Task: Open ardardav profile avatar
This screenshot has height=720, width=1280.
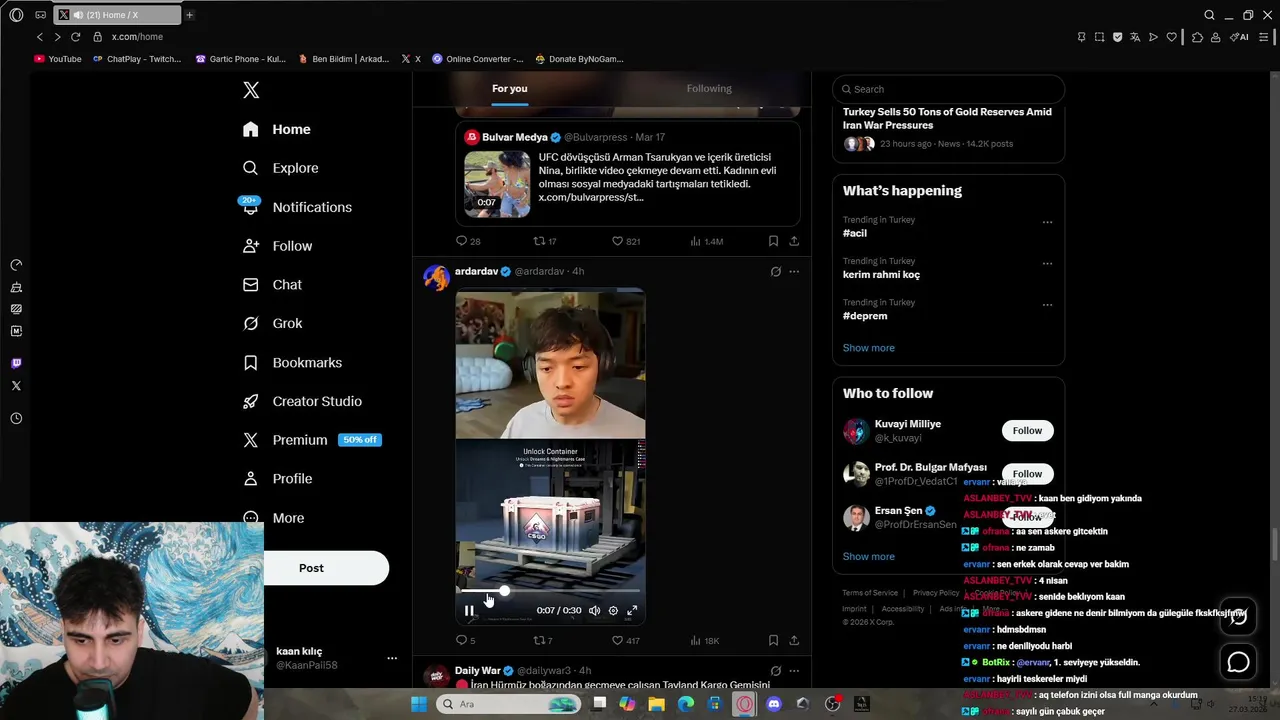Action: [x=436, y=277]
